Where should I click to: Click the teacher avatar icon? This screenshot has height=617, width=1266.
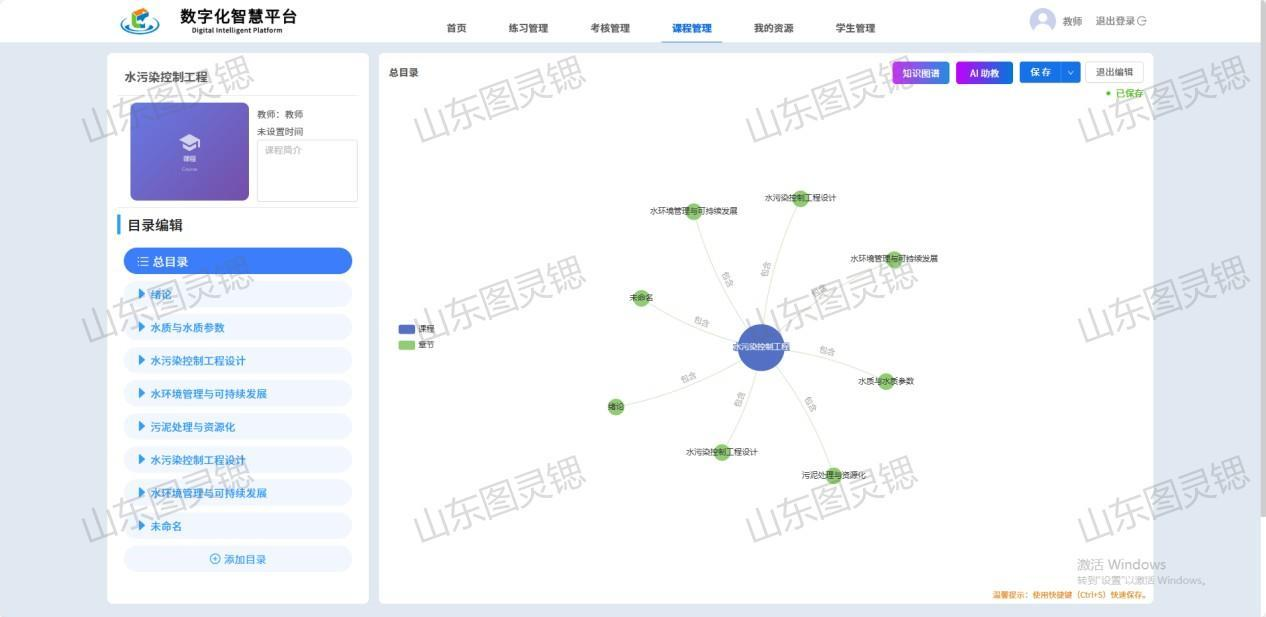pyautogui.click(x=1042, y=21)
